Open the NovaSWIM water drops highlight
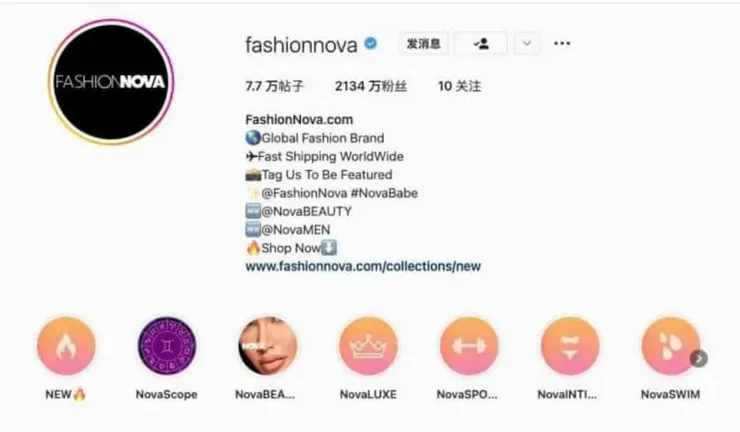The width and height of the screenshot is (740, 432). tap(670, 346)
